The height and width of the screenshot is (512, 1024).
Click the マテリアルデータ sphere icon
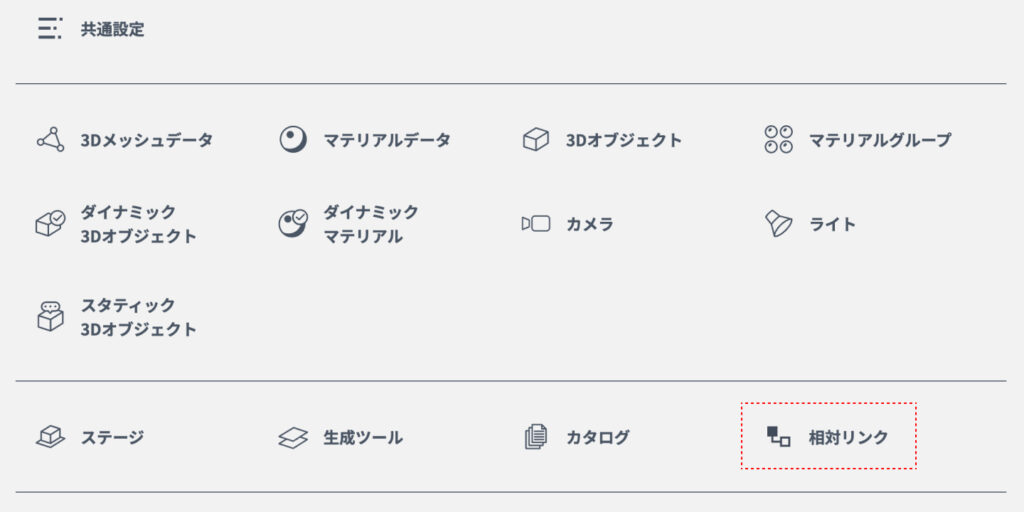pos(293,140)
